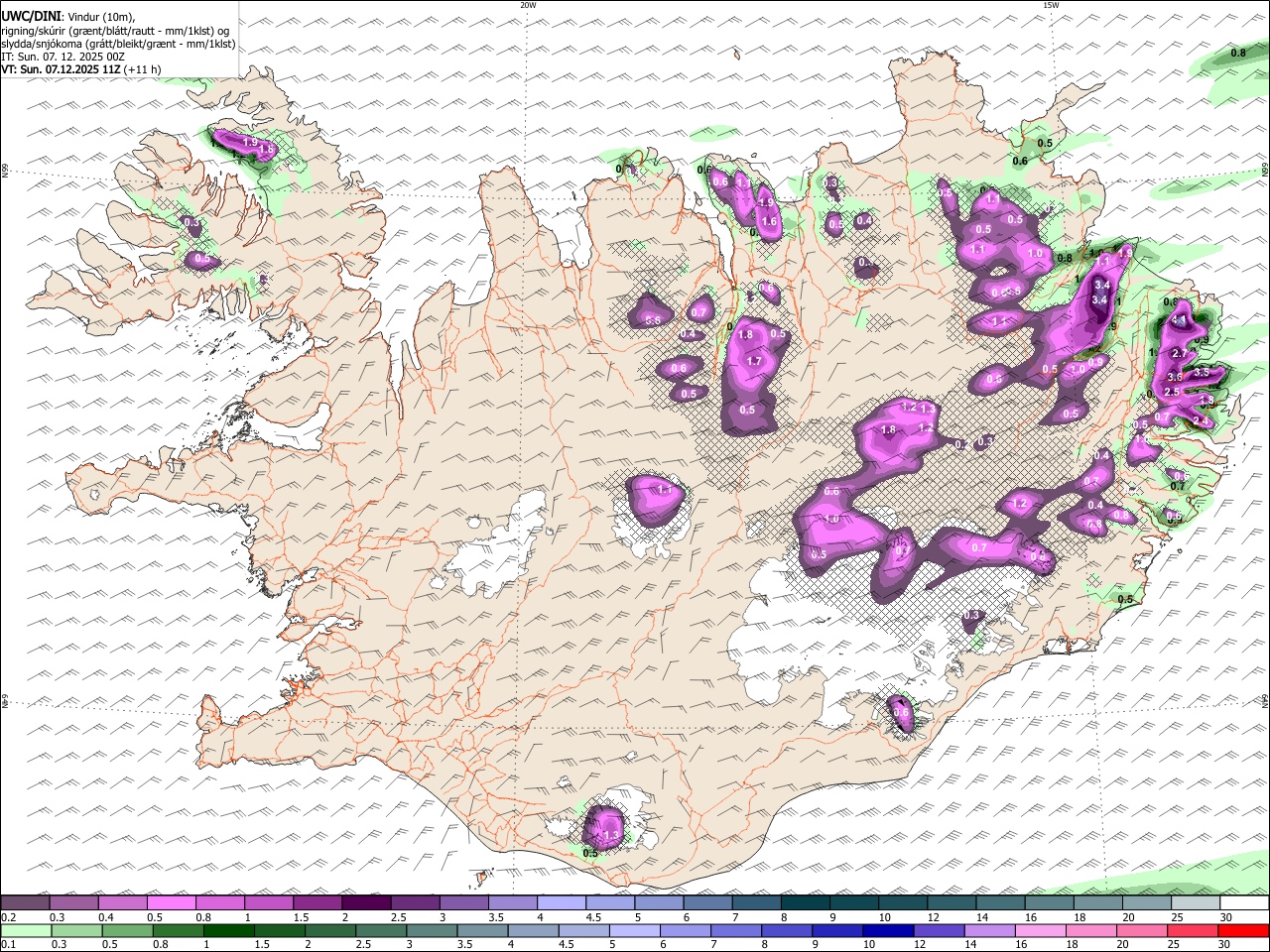Select the 0.3–0.4 purple swatch in upper legend row

click(73, 903)
